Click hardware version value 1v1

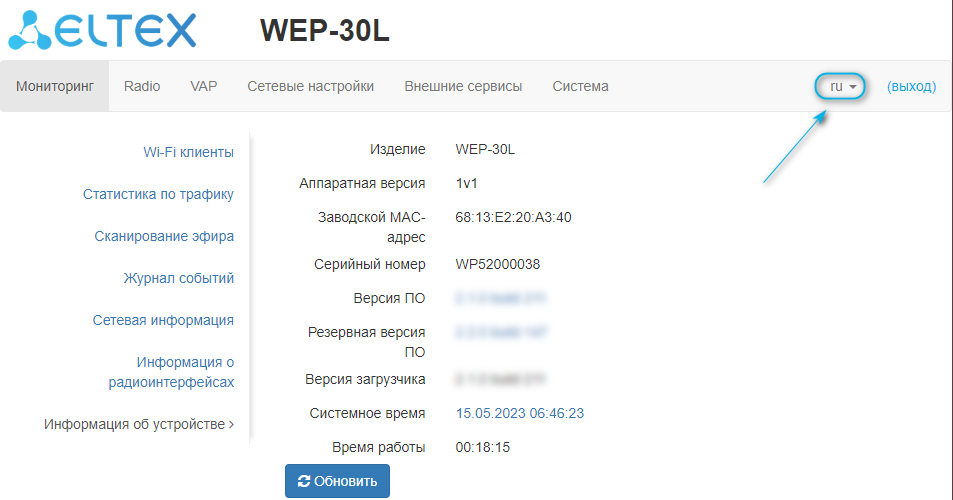tap(466, 183)
